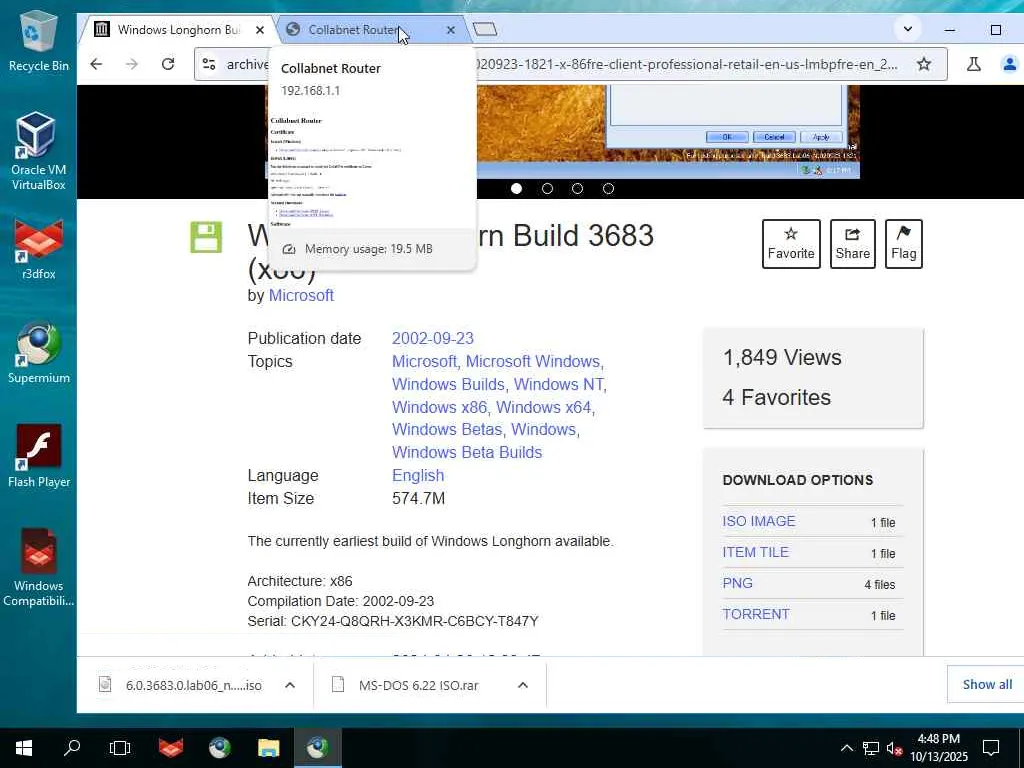Open the 2002-09-23 publication date link

(x=432, y=338)
